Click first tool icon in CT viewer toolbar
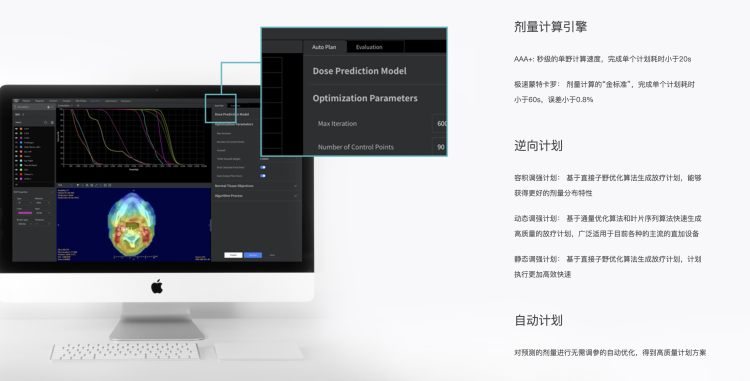The width and height of the screenshot is (750, 381). point(77,185)
